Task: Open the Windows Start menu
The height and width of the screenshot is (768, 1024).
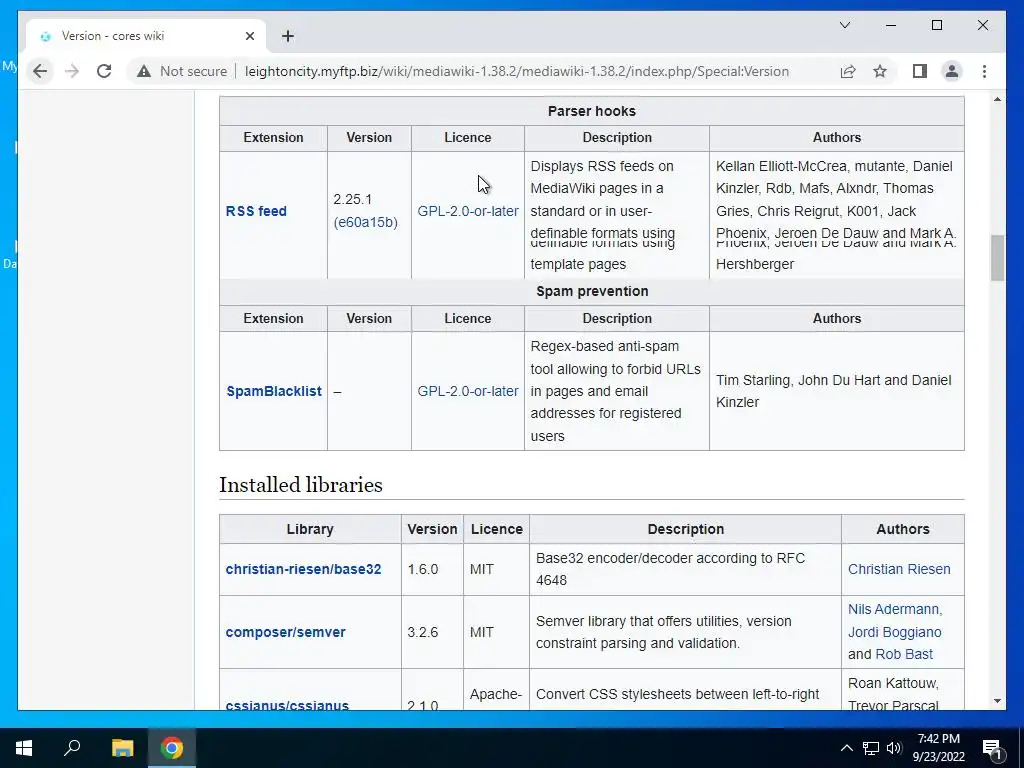Action: pyautogui.click(x=24, y=748)
